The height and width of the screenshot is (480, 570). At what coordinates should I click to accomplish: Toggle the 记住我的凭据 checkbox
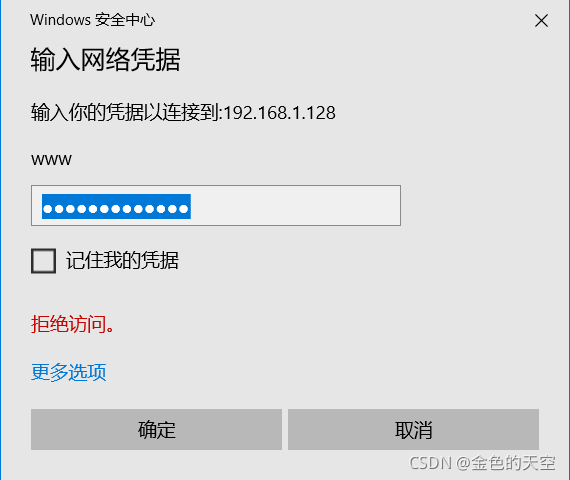tap(44, 261)
